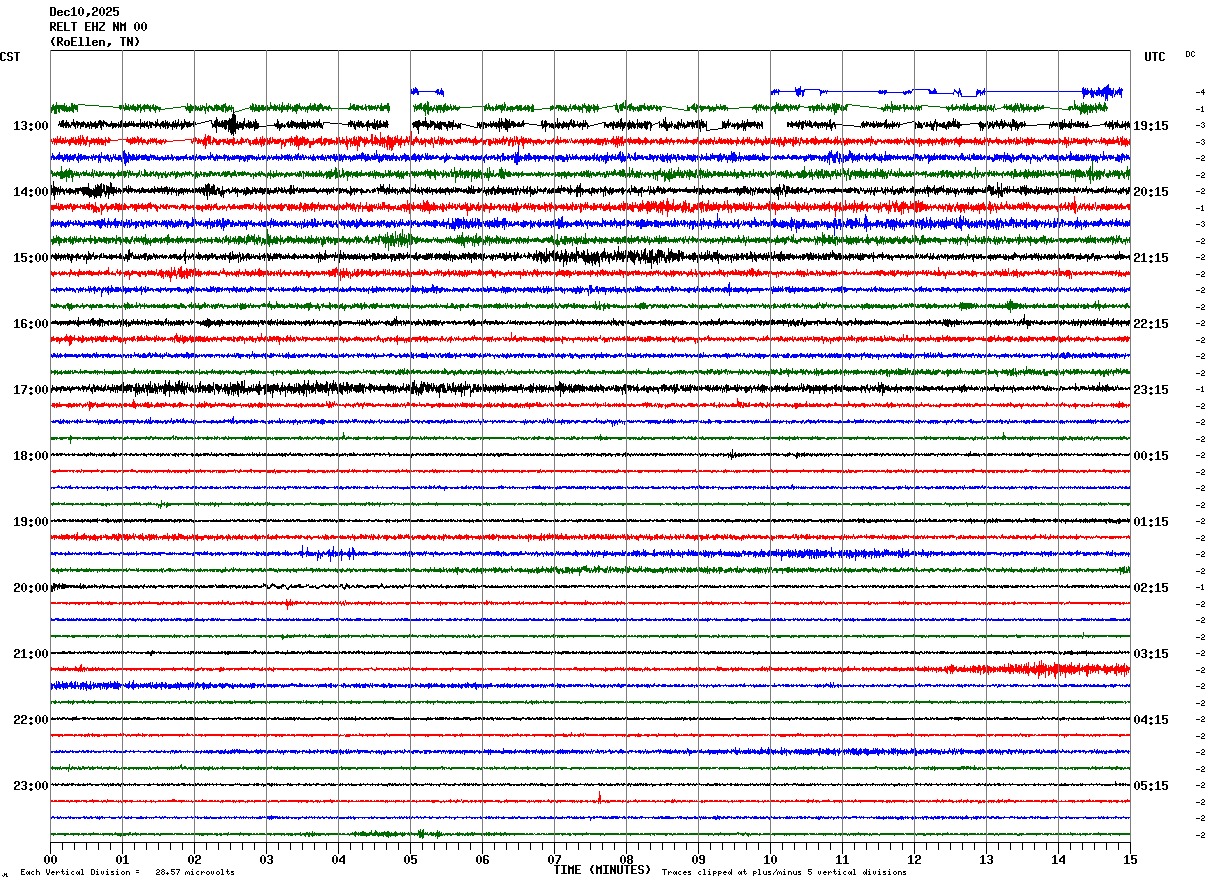
Task: Click minute 07 on the time axis
Action: click(554, 859)
